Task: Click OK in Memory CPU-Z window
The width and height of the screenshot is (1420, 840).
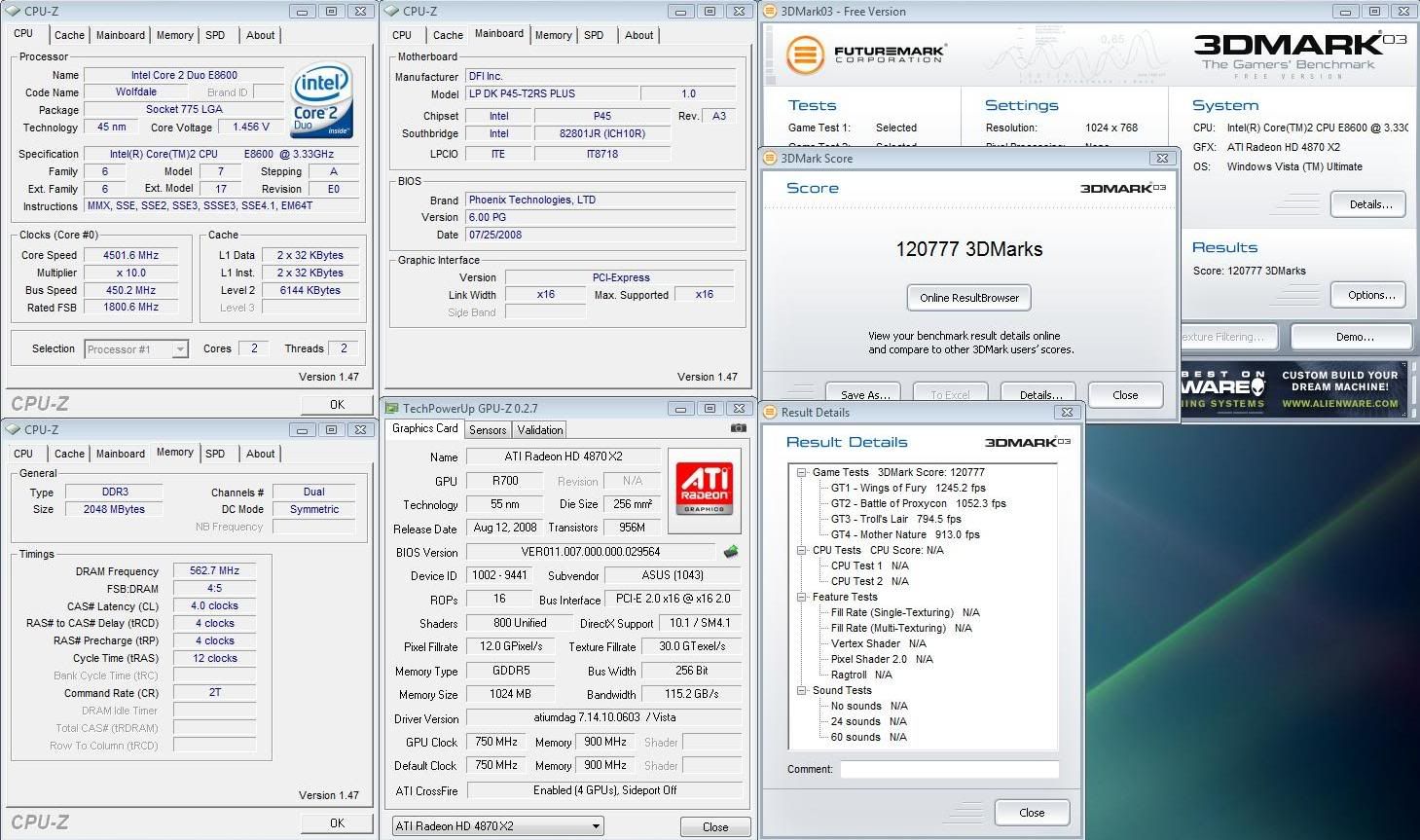Action: coord(337,823)
